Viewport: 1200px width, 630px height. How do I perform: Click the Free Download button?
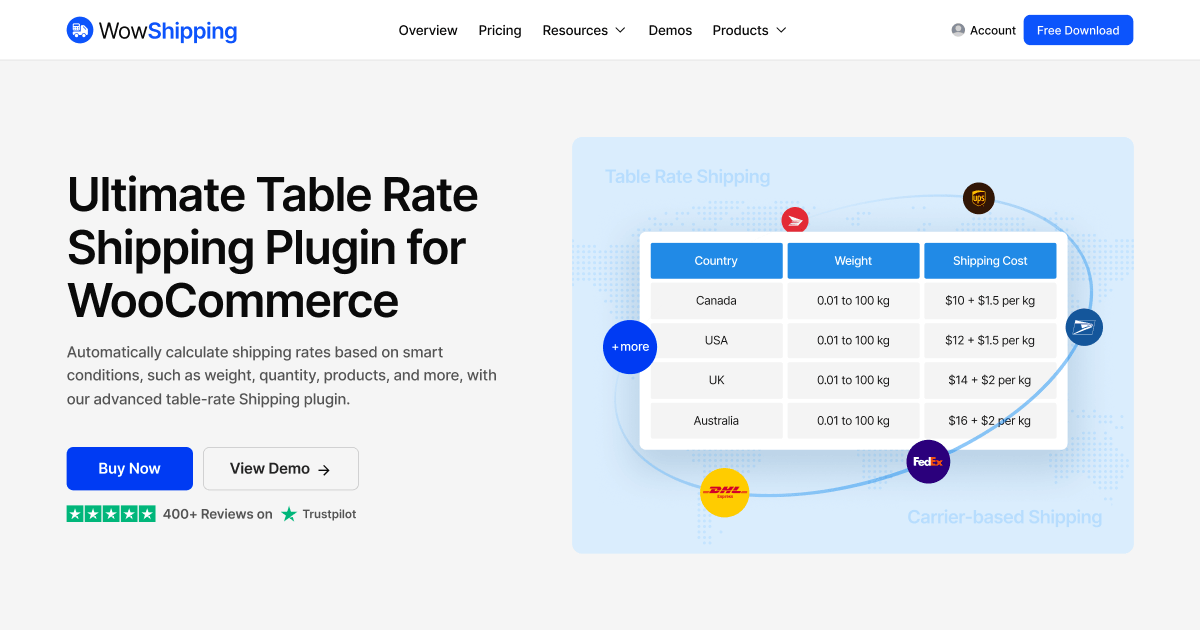click(x=1078, y=30)
